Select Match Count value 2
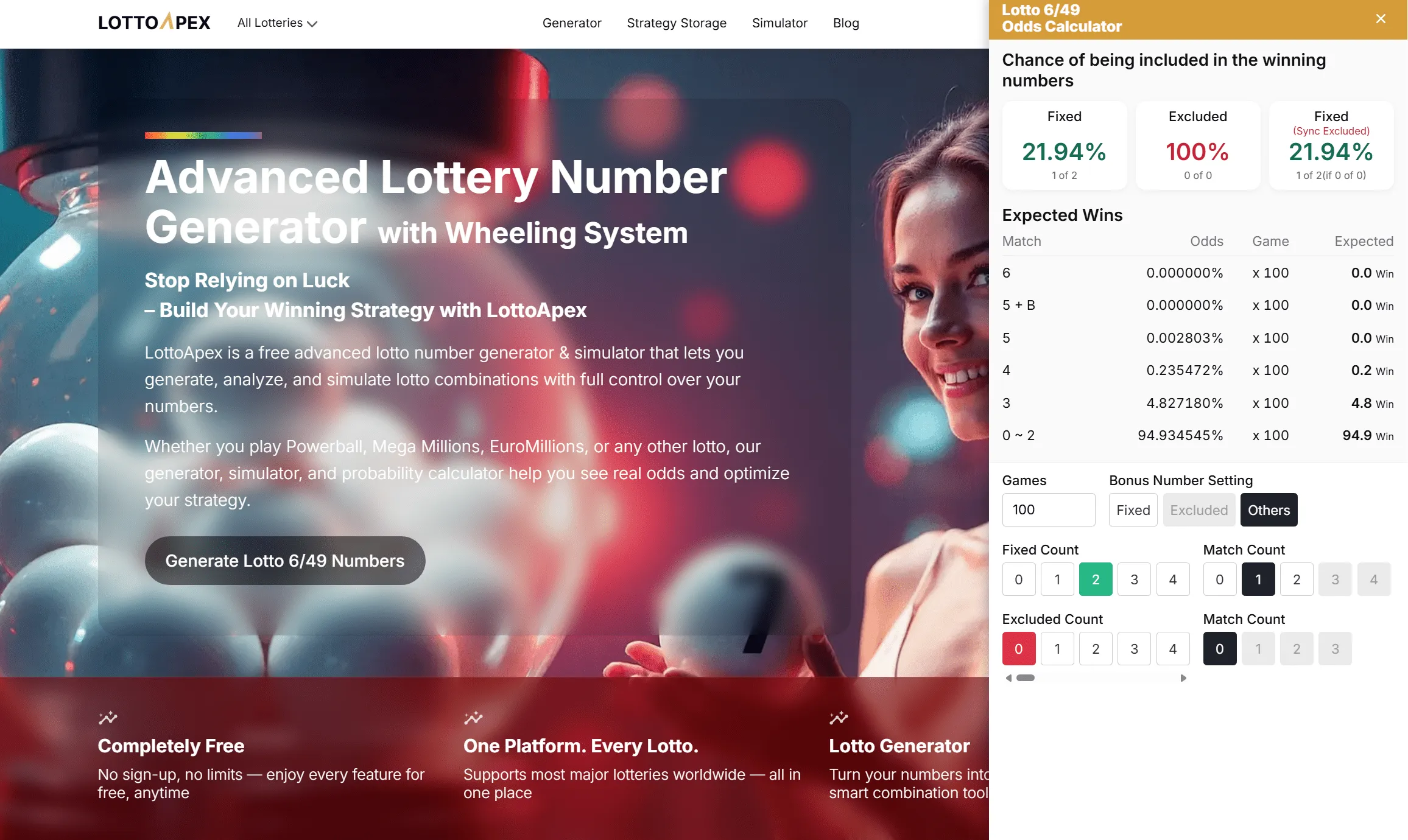The image size is (1408, 840). (1297, 579)
